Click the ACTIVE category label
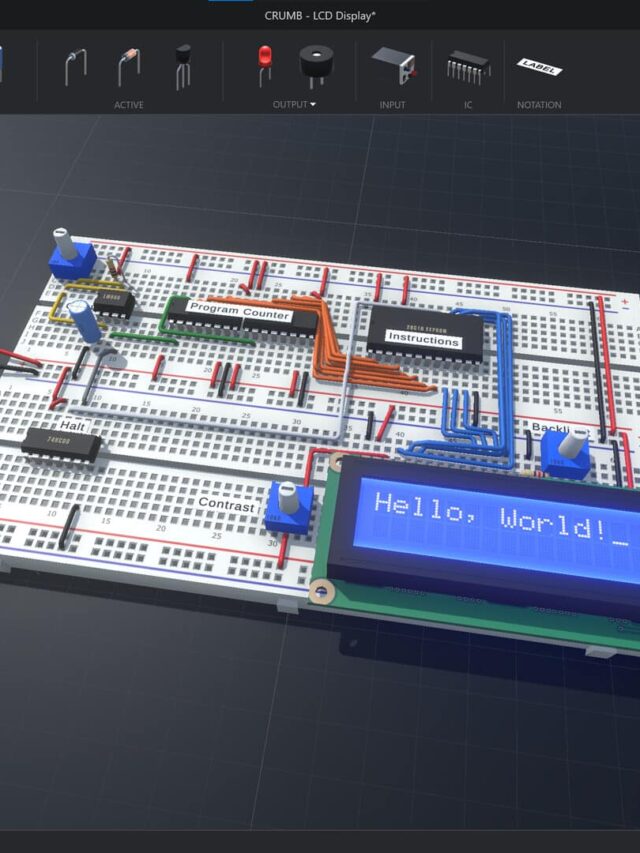 (129, 105)
